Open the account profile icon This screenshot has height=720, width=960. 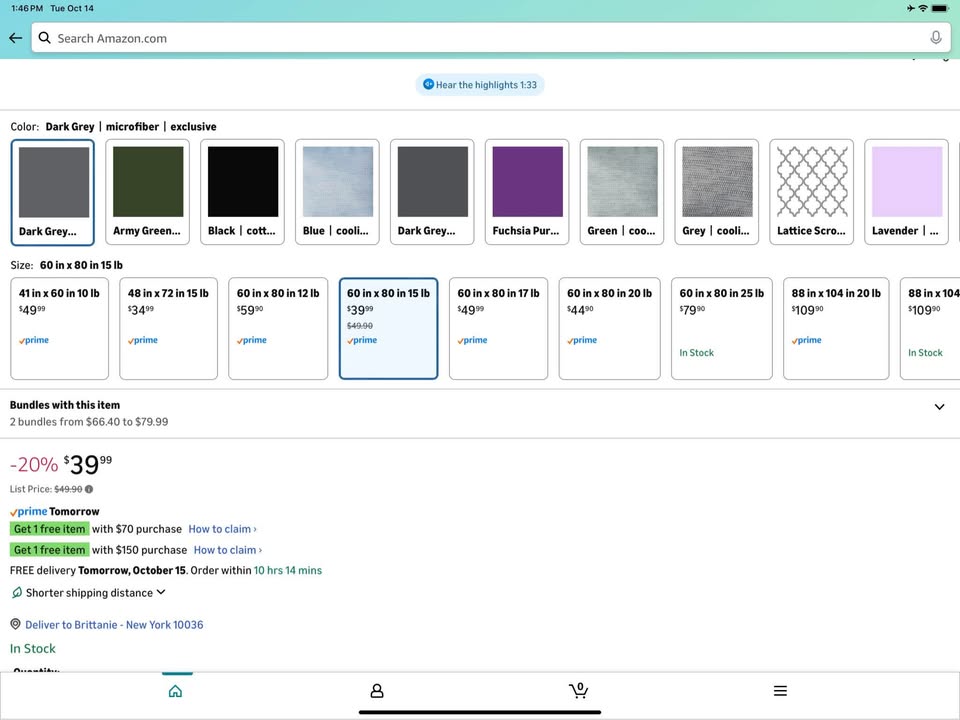click(x=377, y=690)
